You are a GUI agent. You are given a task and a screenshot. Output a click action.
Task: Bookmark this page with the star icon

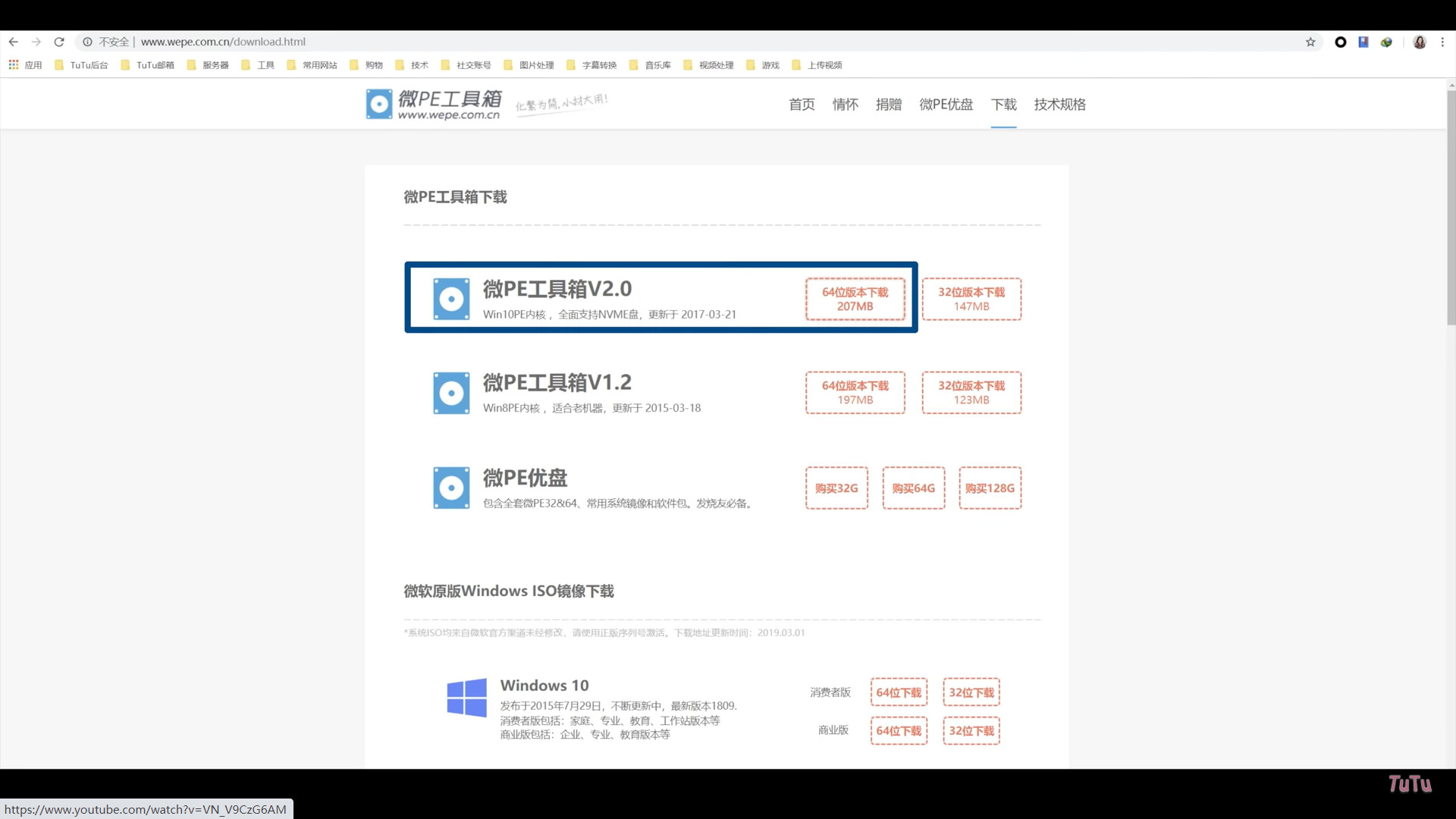pos(1310,42)
